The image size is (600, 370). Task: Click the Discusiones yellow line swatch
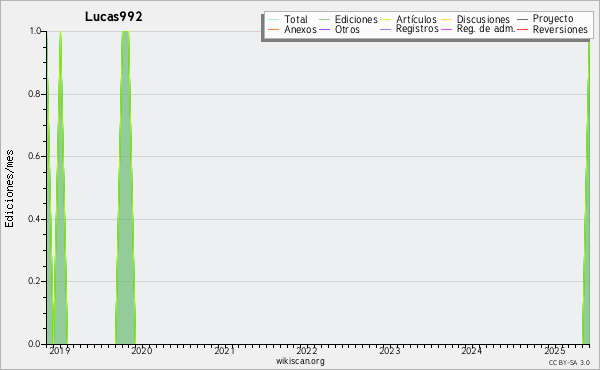tap(447, 19)
